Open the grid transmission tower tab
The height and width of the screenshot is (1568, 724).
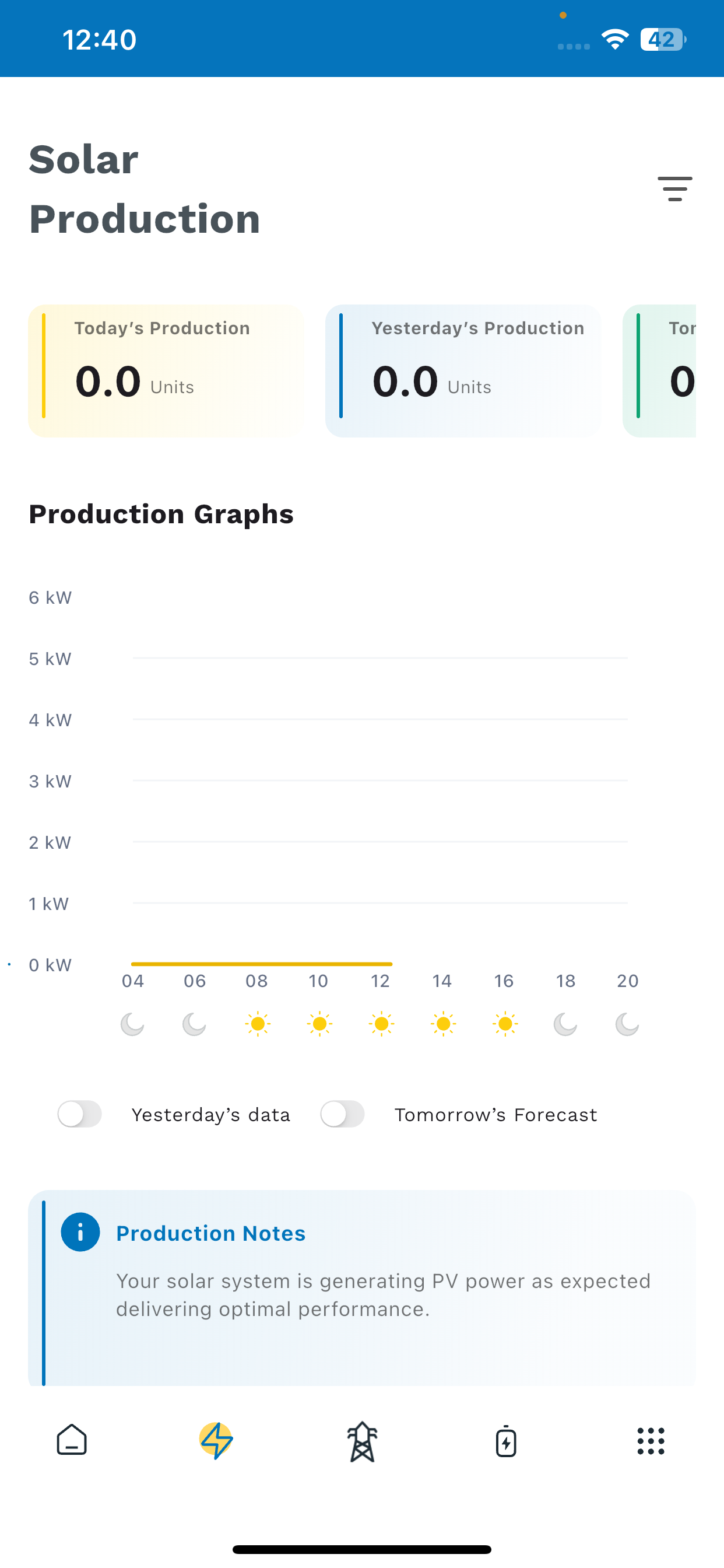coord(362,1441)
